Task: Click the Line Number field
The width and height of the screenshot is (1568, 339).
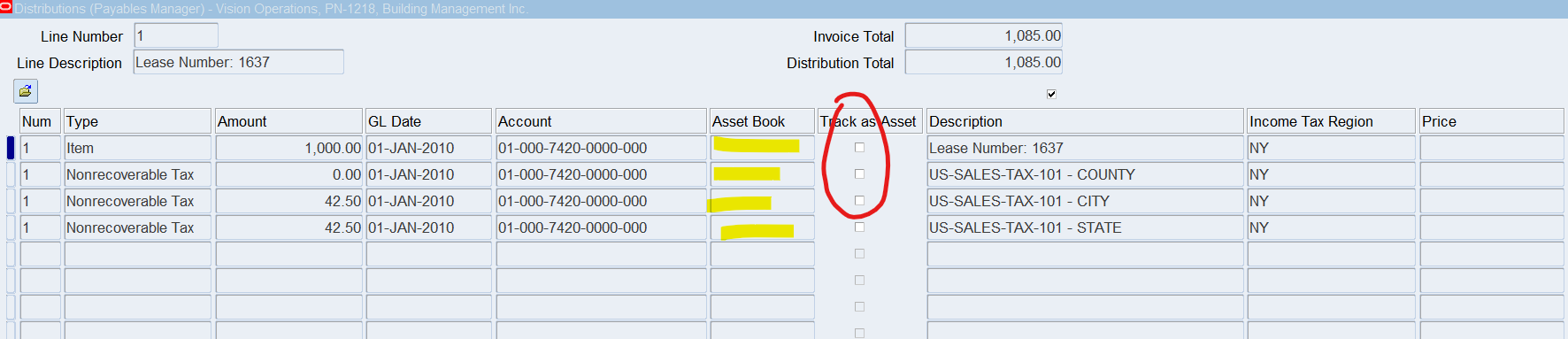Action: click(x=176, y=35)
